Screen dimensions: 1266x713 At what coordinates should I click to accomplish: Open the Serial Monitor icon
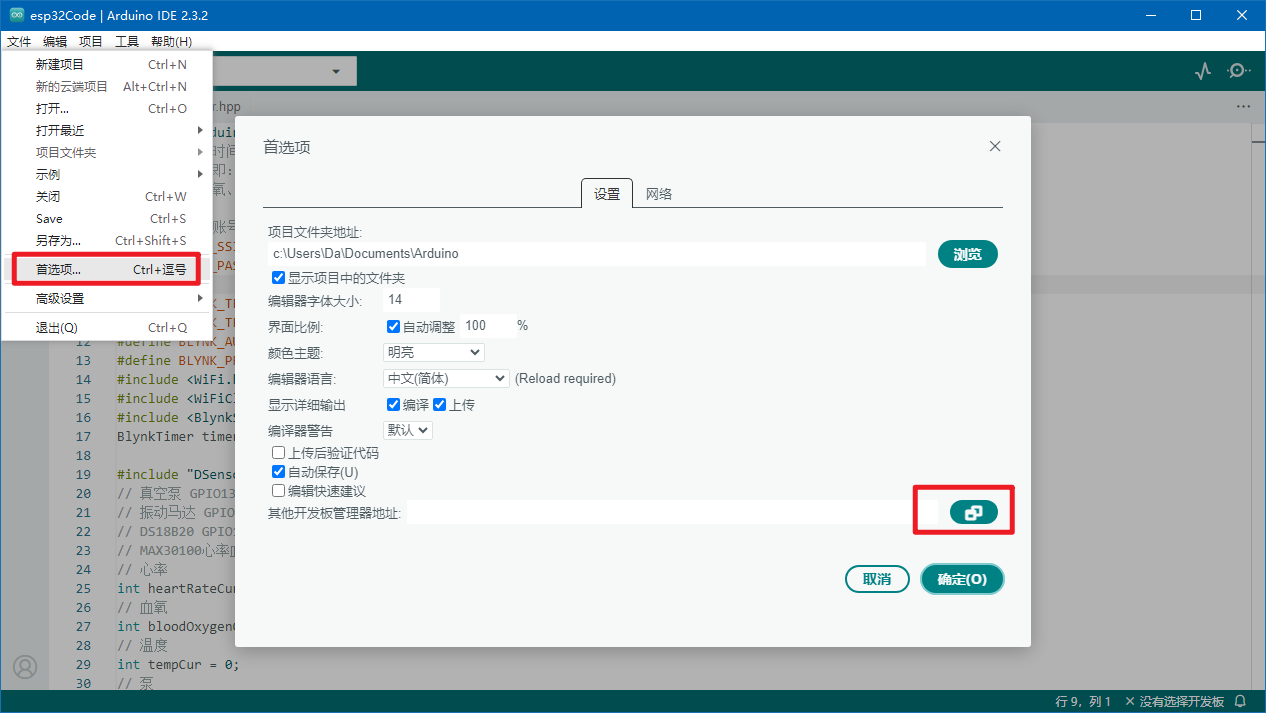(x=1239, y=71)
